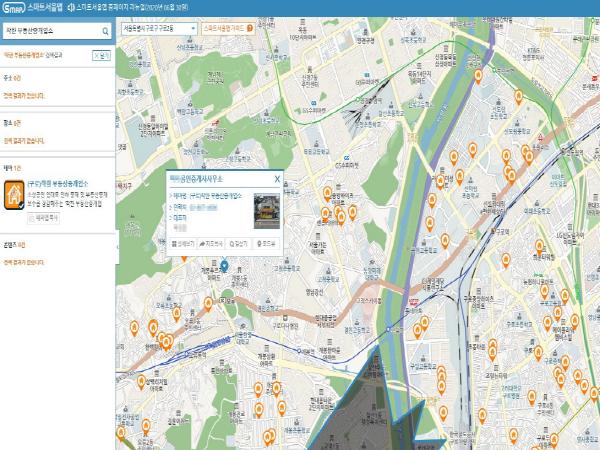This screenshot has height=450, width=600.
Task: Click the 길찾기 directions button in popup
Action: pos(240,243)
